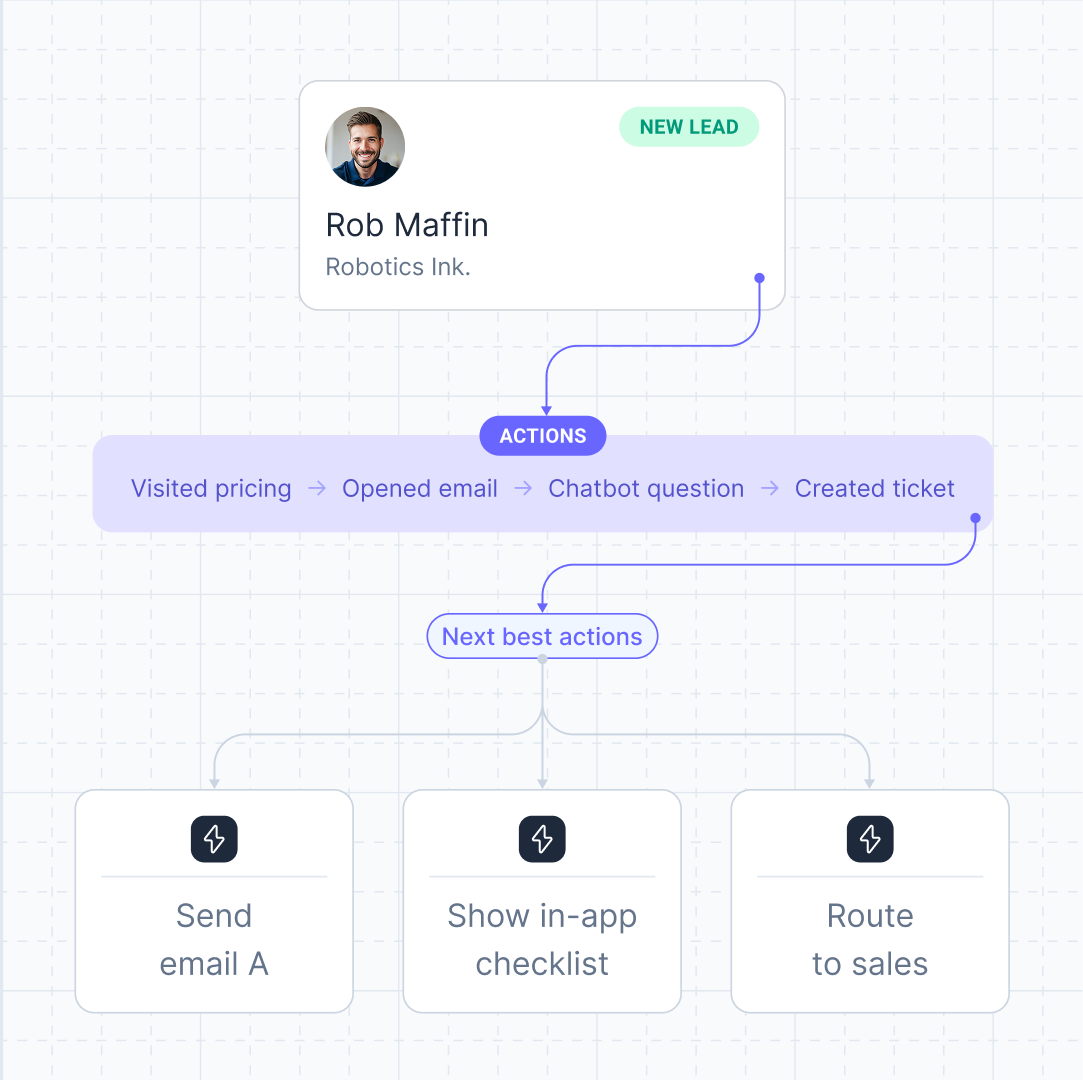Click the Next best actions node

(x=542, y=637)
